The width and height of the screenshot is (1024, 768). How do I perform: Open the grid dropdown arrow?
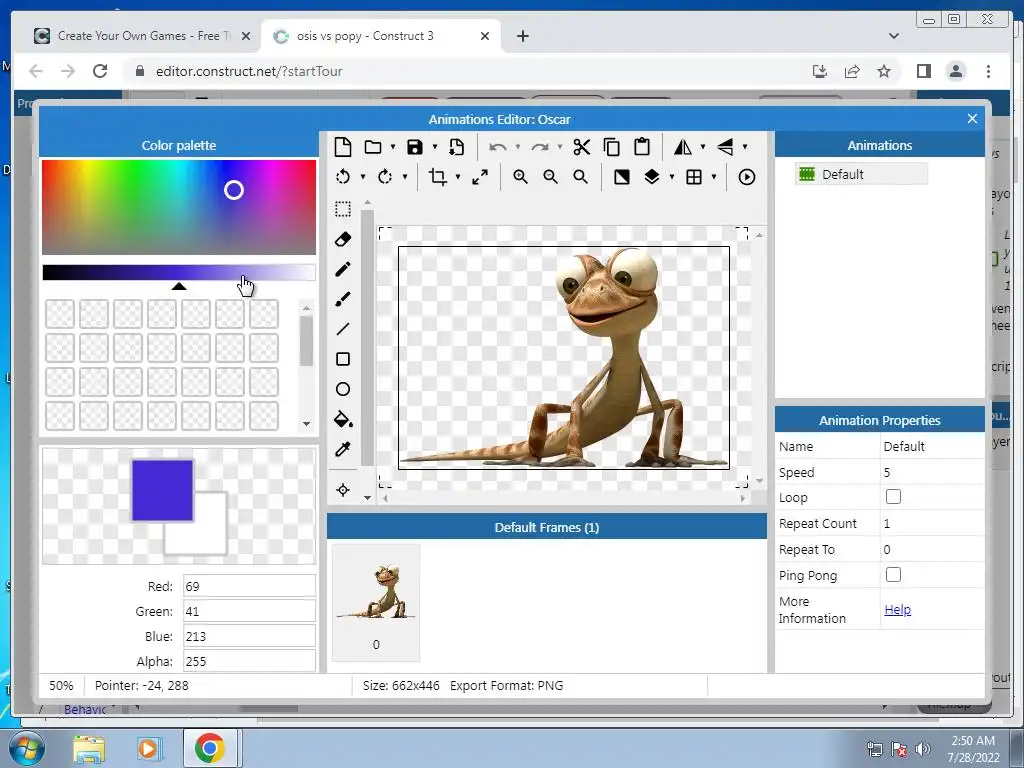pyautogui.click(x=713, y=178)
